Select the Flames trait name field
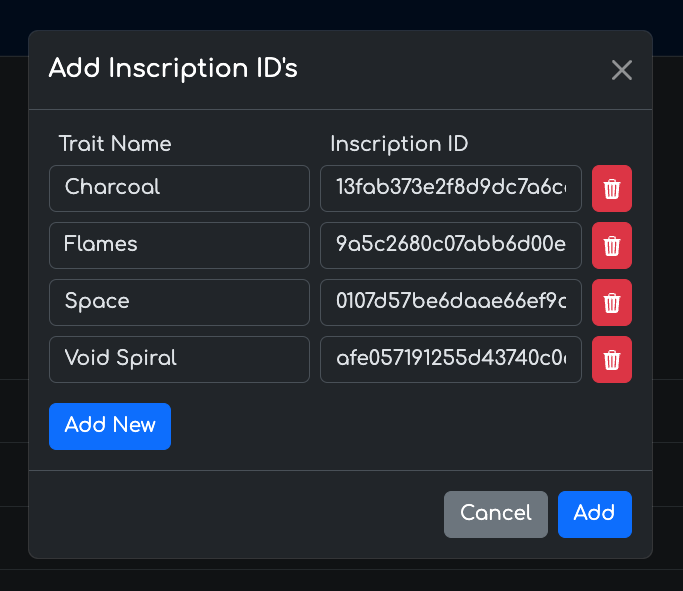This screenshot has height=591, width=683. click(x=179, y=246)
